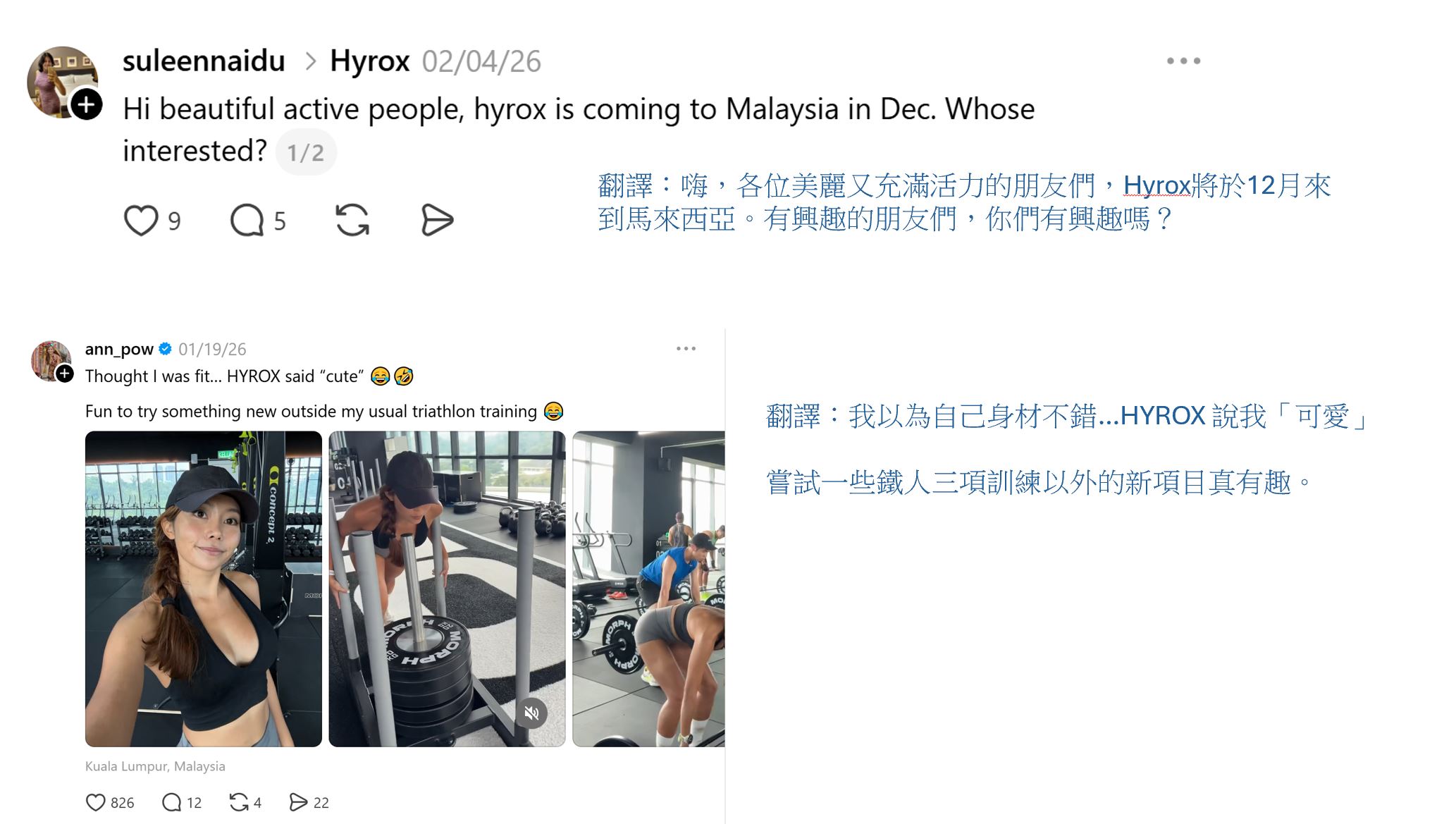The image size is (1456, 824).
Task: Follow suleennaidu using the plus badge
Action: click(x=87, y=105)
